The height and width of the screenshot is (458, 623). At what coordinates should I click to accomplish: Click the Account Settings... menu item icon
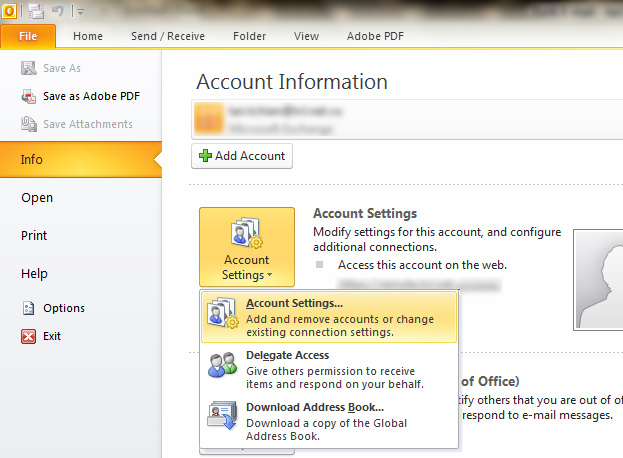click(x=223, y=313)
